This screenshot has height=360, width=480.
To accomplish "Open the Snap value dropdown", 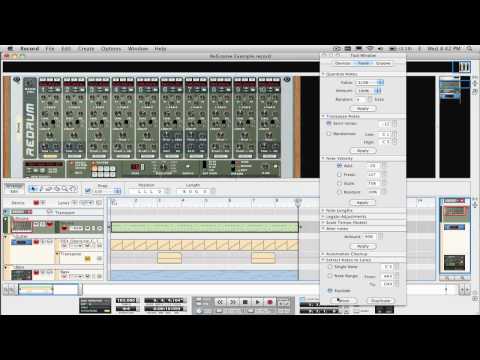I will pos(107,191).
